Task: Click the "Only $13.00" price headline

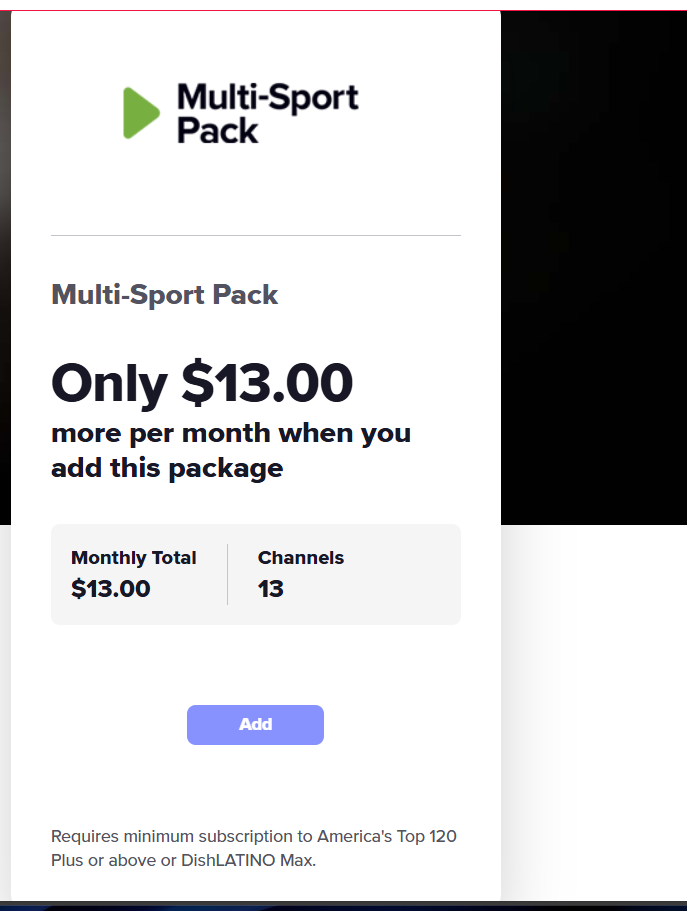Action: point(202,383)
